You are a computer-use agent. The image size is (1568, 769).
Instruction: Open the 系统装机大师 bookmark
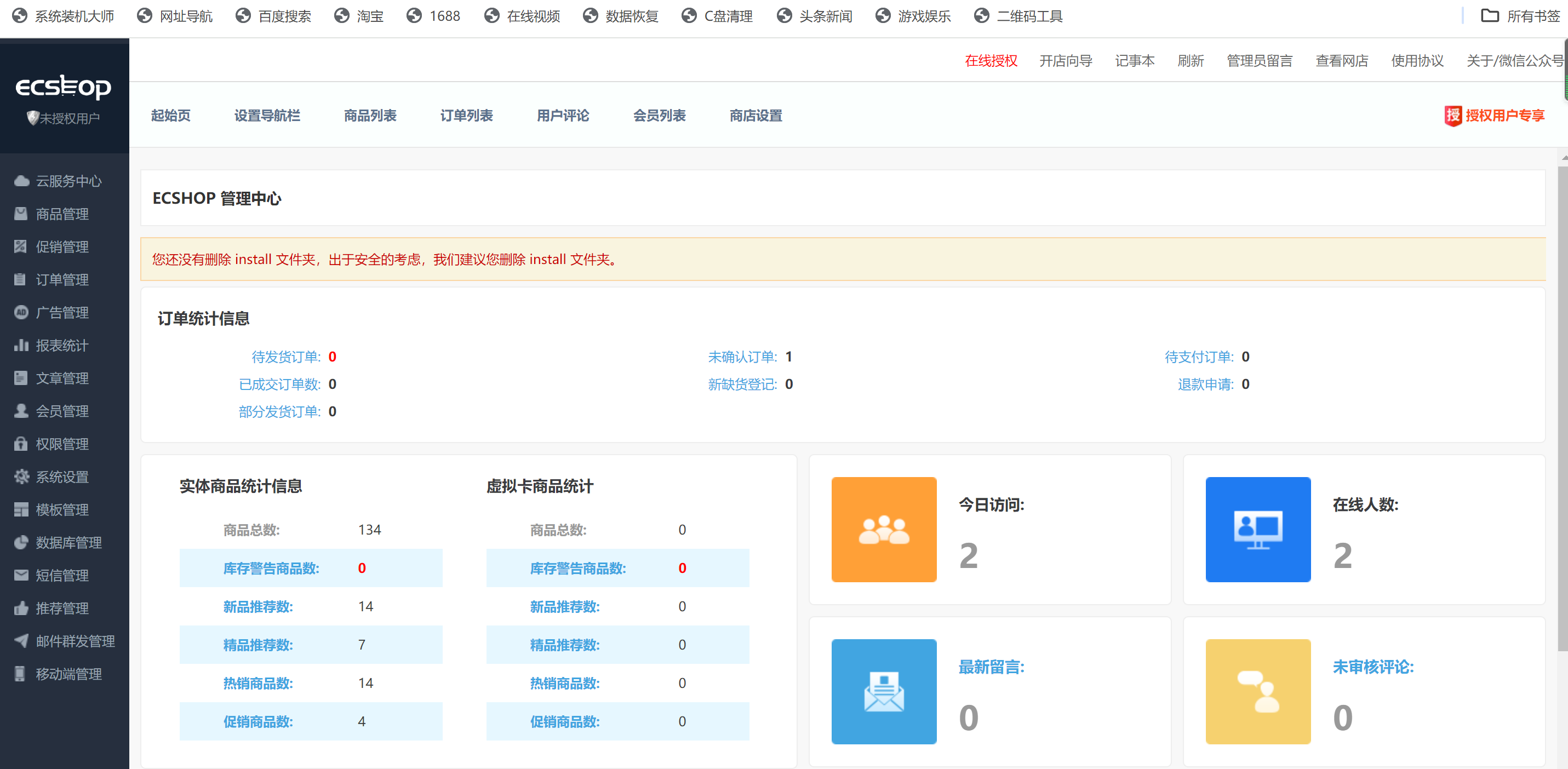pos(64,16)
